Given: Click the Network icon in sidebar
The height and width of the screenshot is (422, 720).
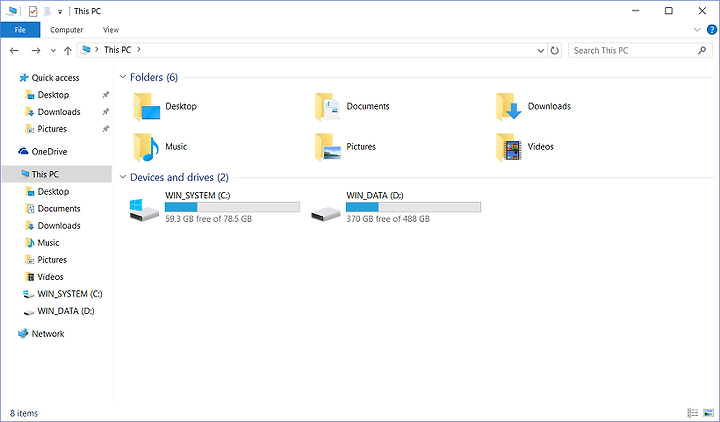Looking at the screenshot, I should pyautogui.click(x=23, y=333).
